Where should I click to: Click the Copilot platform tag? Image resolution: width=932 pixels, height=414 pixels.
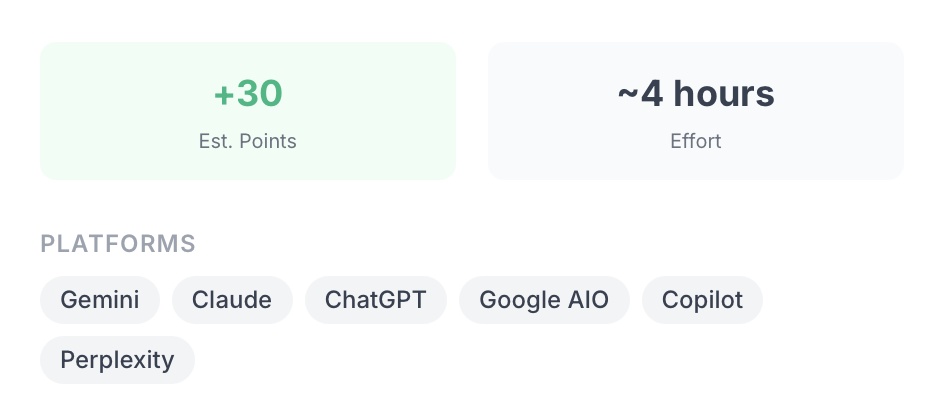pyautogui.click(x=702, y=300)
